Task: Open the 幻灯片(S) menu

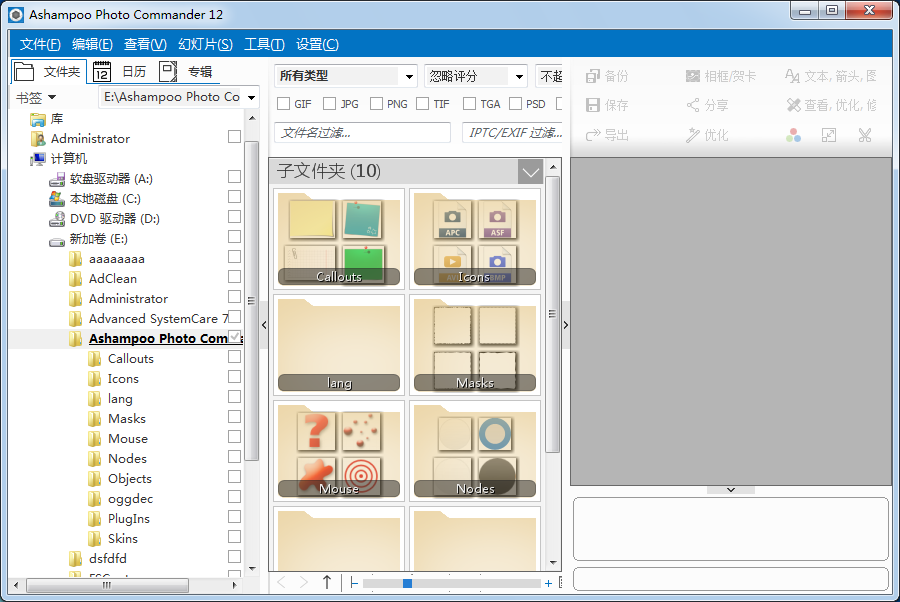Action: click(x=205, y=44)
